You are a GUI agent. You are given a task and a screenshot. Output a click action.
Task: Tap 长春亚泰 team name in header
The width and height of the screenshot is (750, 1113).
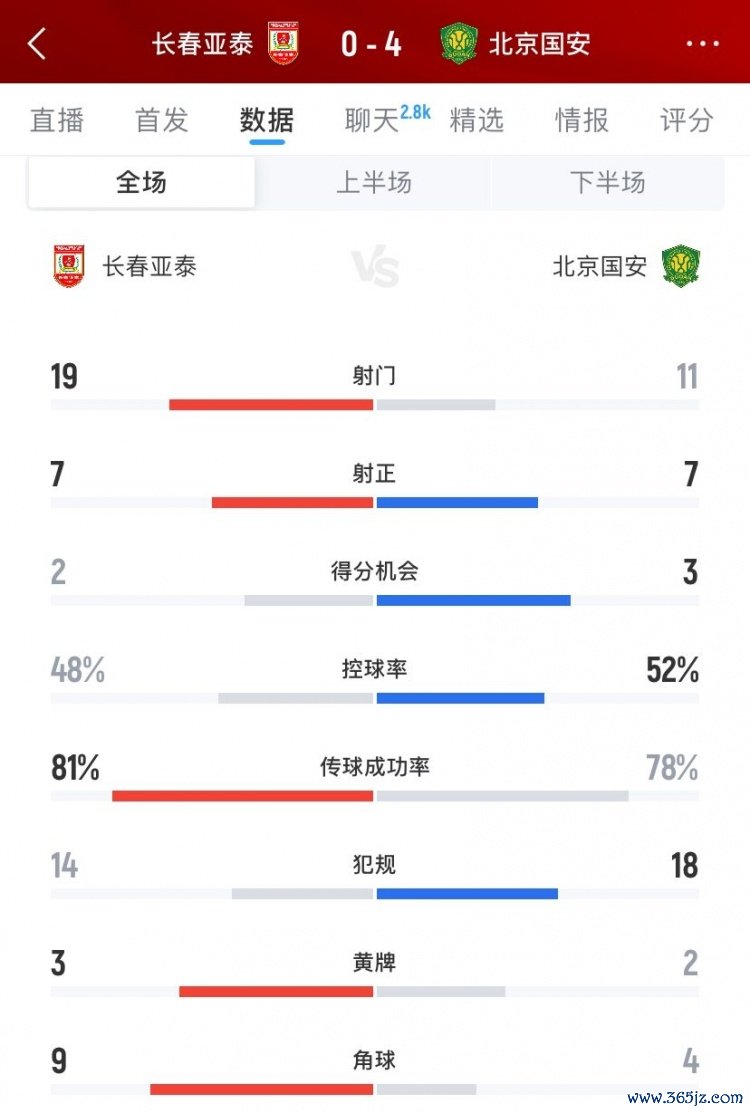(x=202, y=44)
